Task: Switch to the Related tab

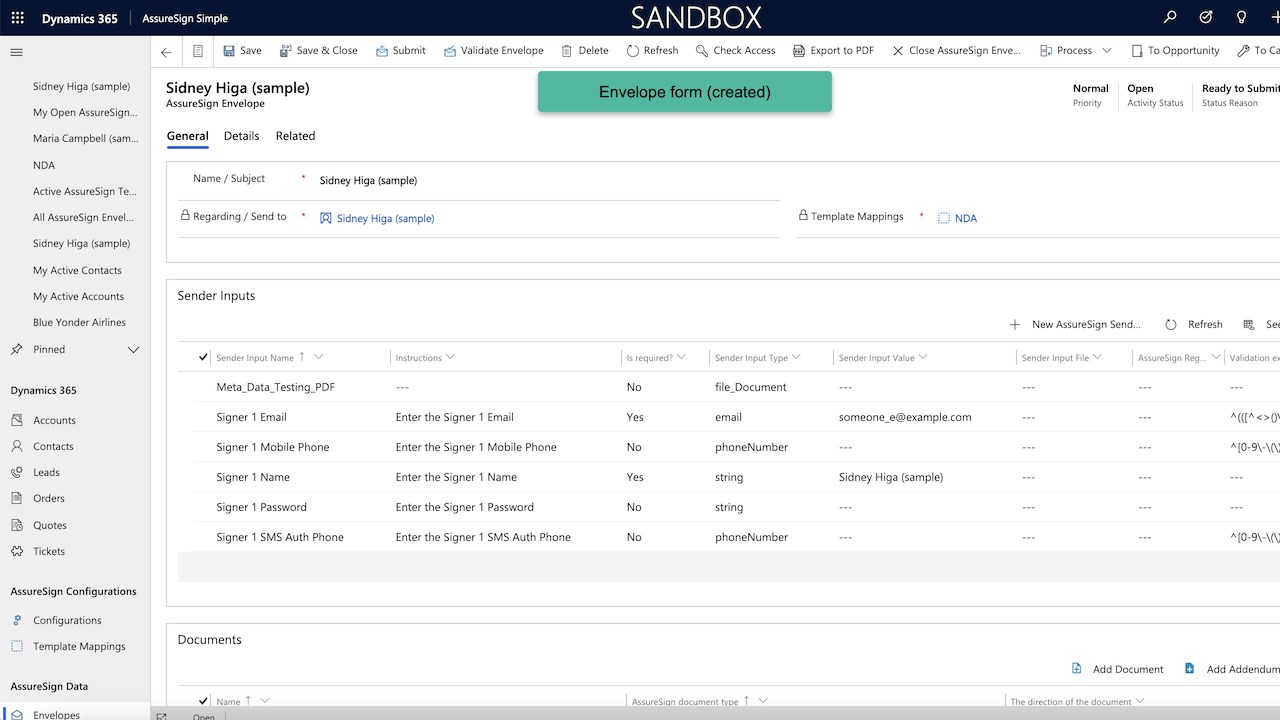Action: [x=295, y=136]
